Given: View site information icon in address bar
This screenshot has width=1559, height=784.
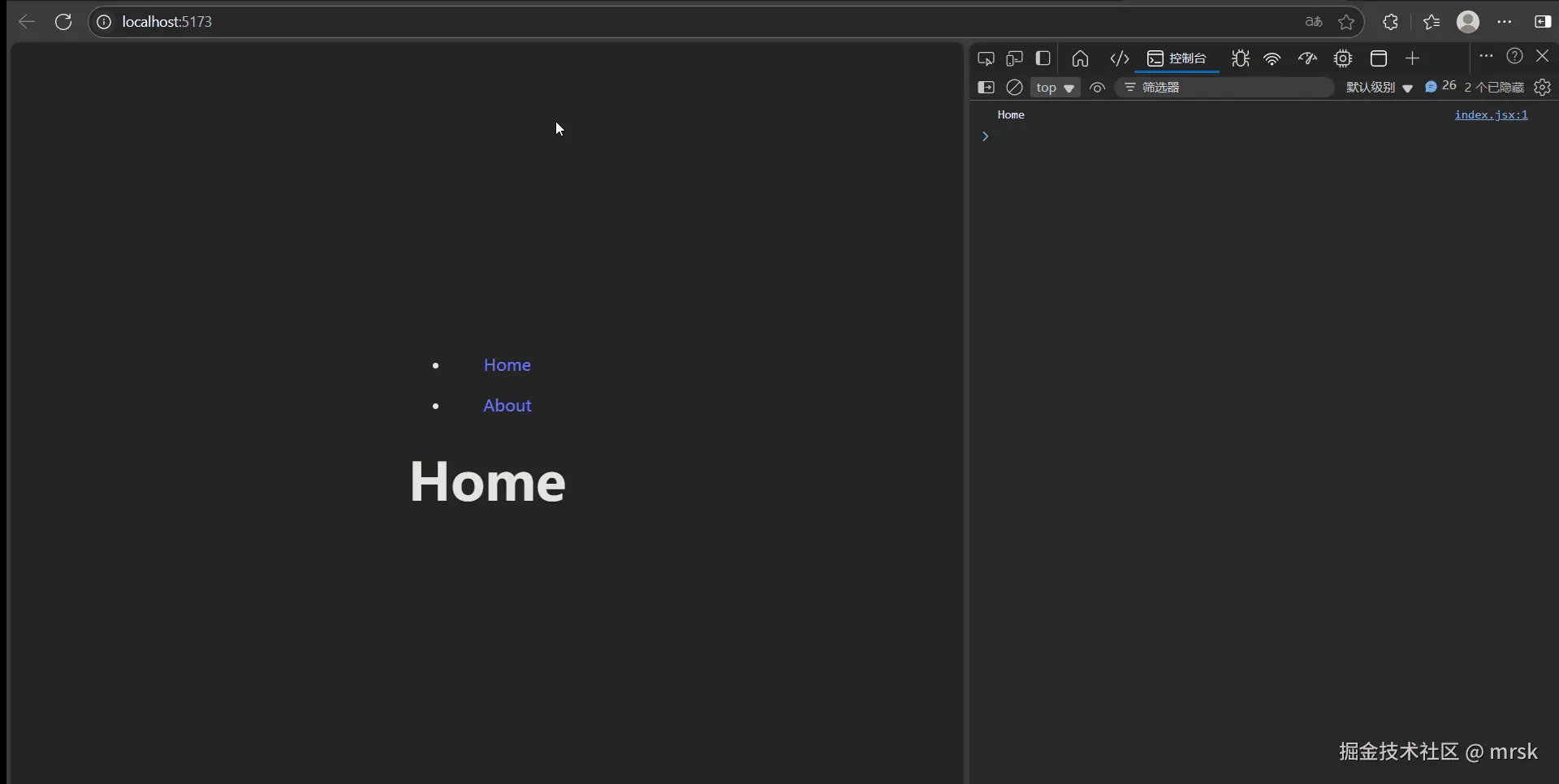Looking at the screenshot, I should click(104, 22).
